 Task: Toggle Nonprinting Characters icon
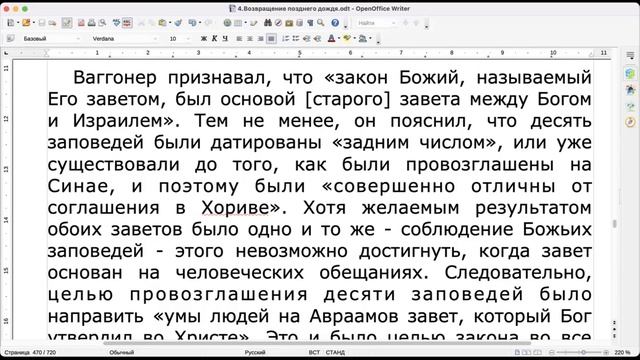(310, 23)
